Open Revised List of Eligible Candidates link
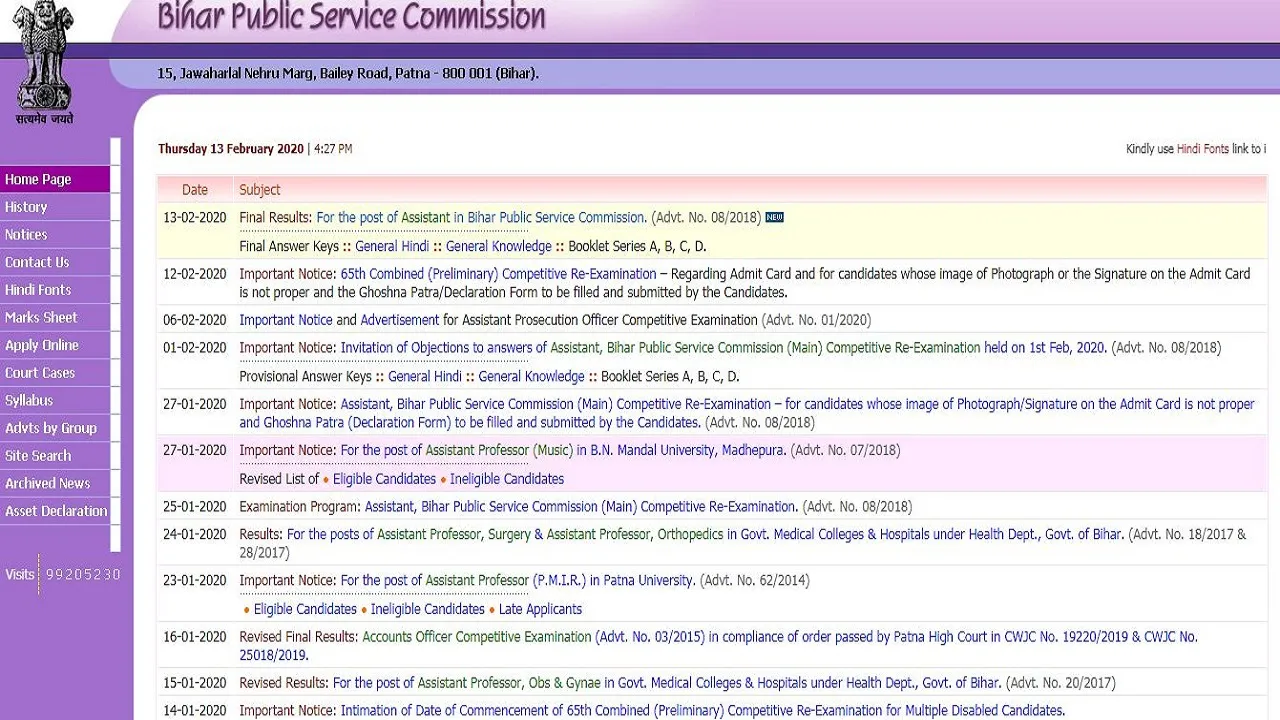Viewport: 1280px width, 720px height. click(384, 479)
